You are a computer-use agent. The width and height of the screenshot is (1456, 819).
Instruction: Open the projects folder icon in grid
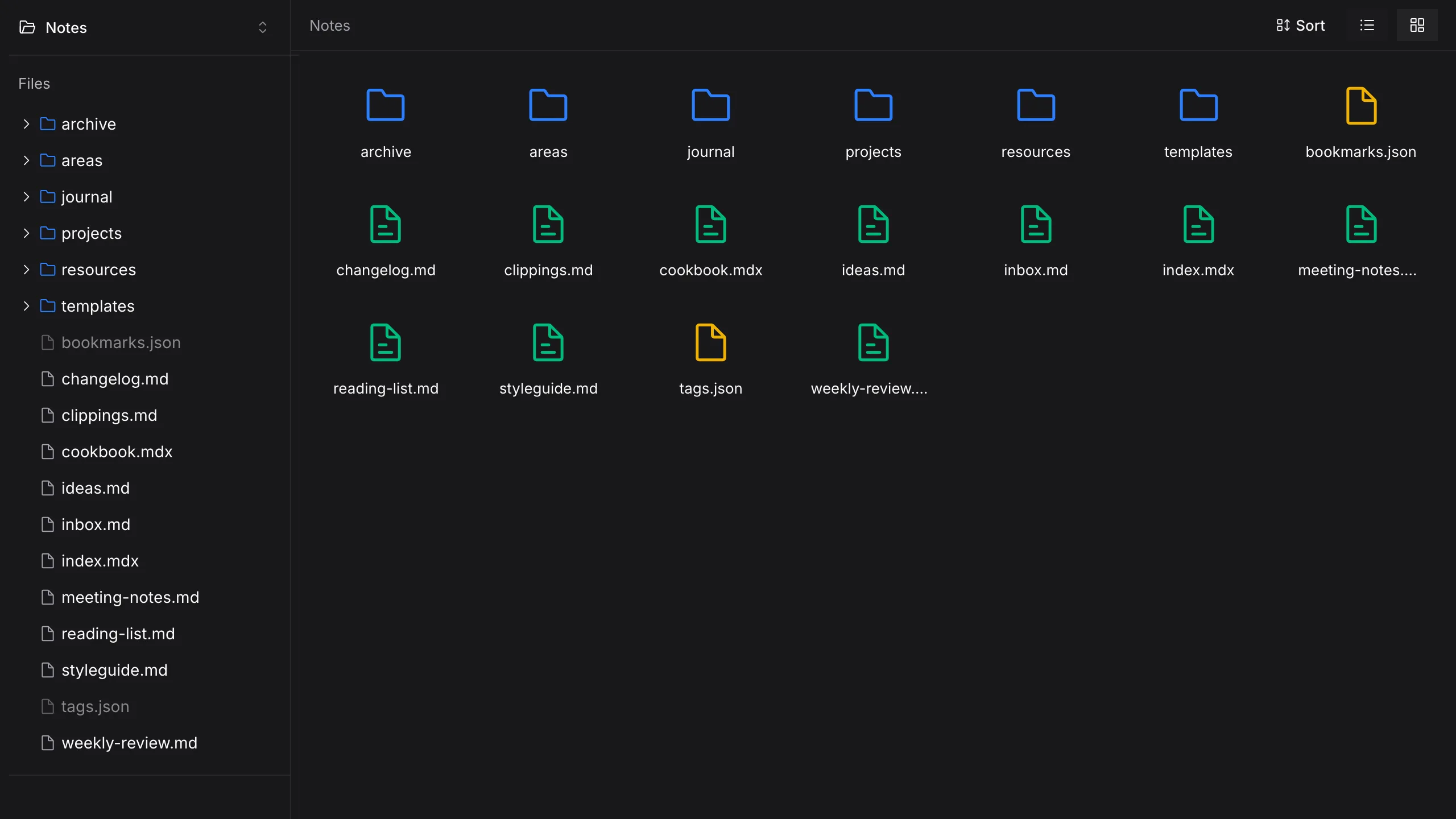tap(874, 105)
